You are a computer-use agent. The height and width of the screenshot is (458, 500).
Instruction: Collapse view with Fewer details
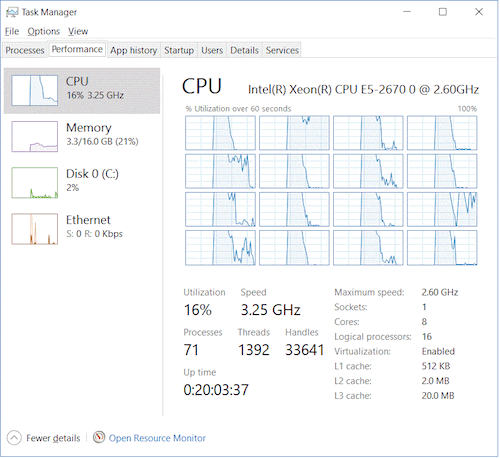pyautogui.click(x=53, y=438)
